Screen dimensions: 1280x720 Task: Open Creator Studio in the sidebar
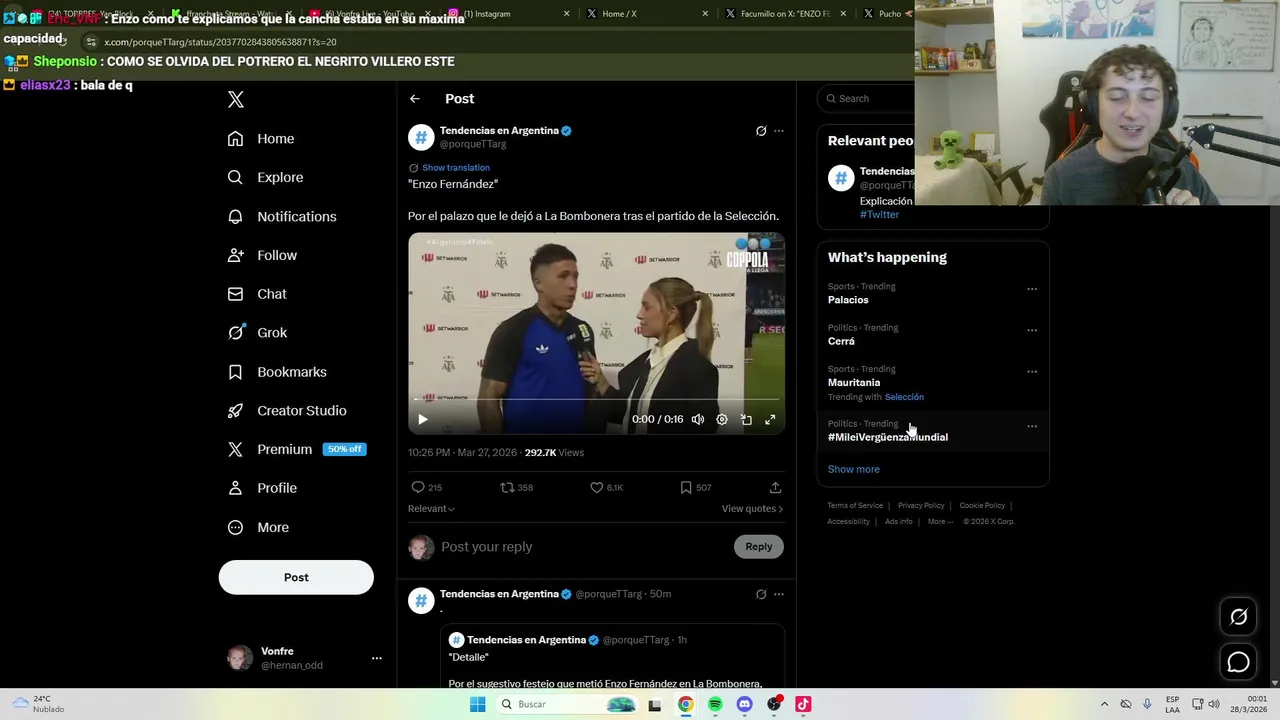[x=287, y=411]
